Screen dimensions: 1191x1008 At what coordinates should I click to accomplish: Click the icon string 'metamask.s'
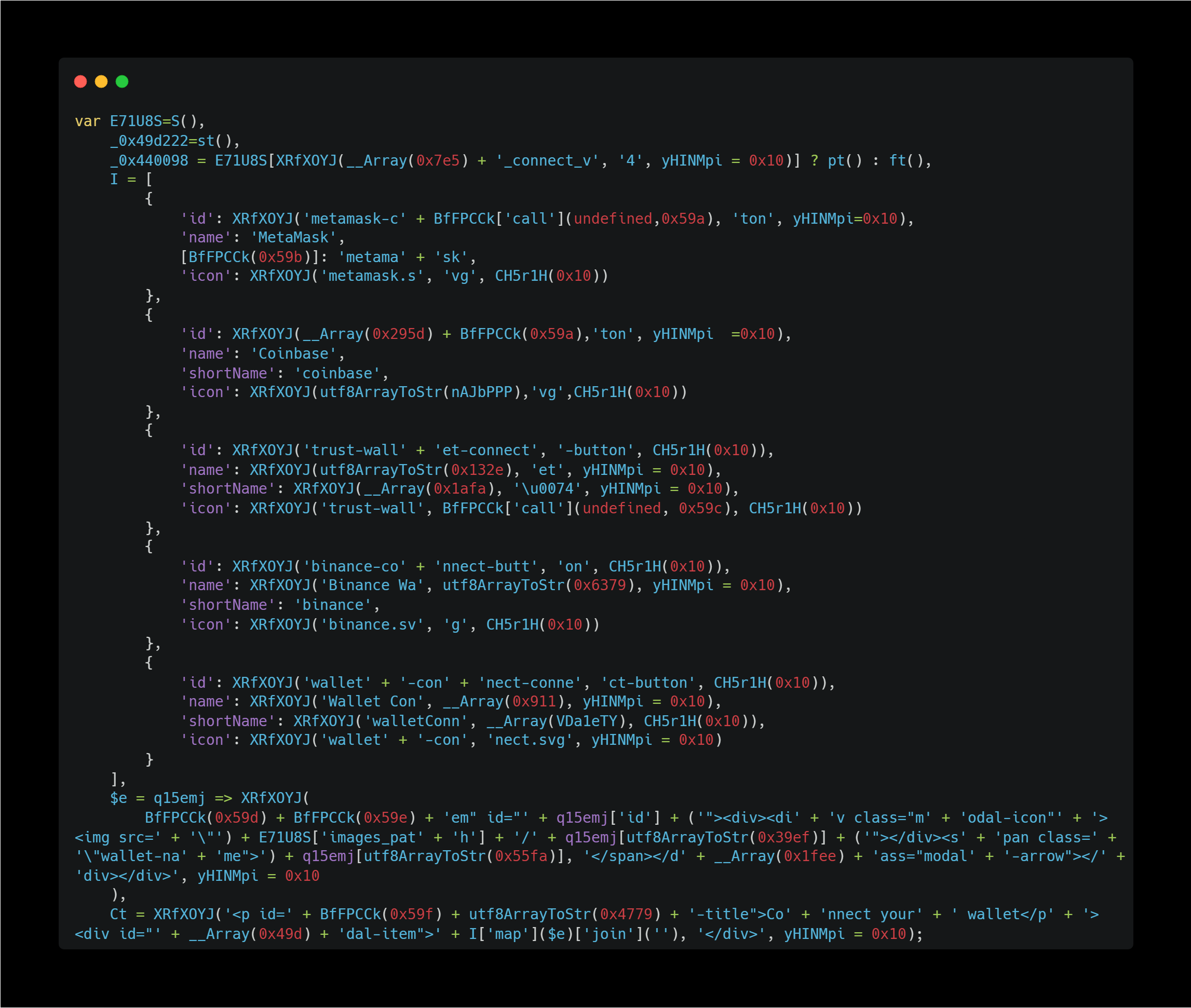click(x=373, y=276)
